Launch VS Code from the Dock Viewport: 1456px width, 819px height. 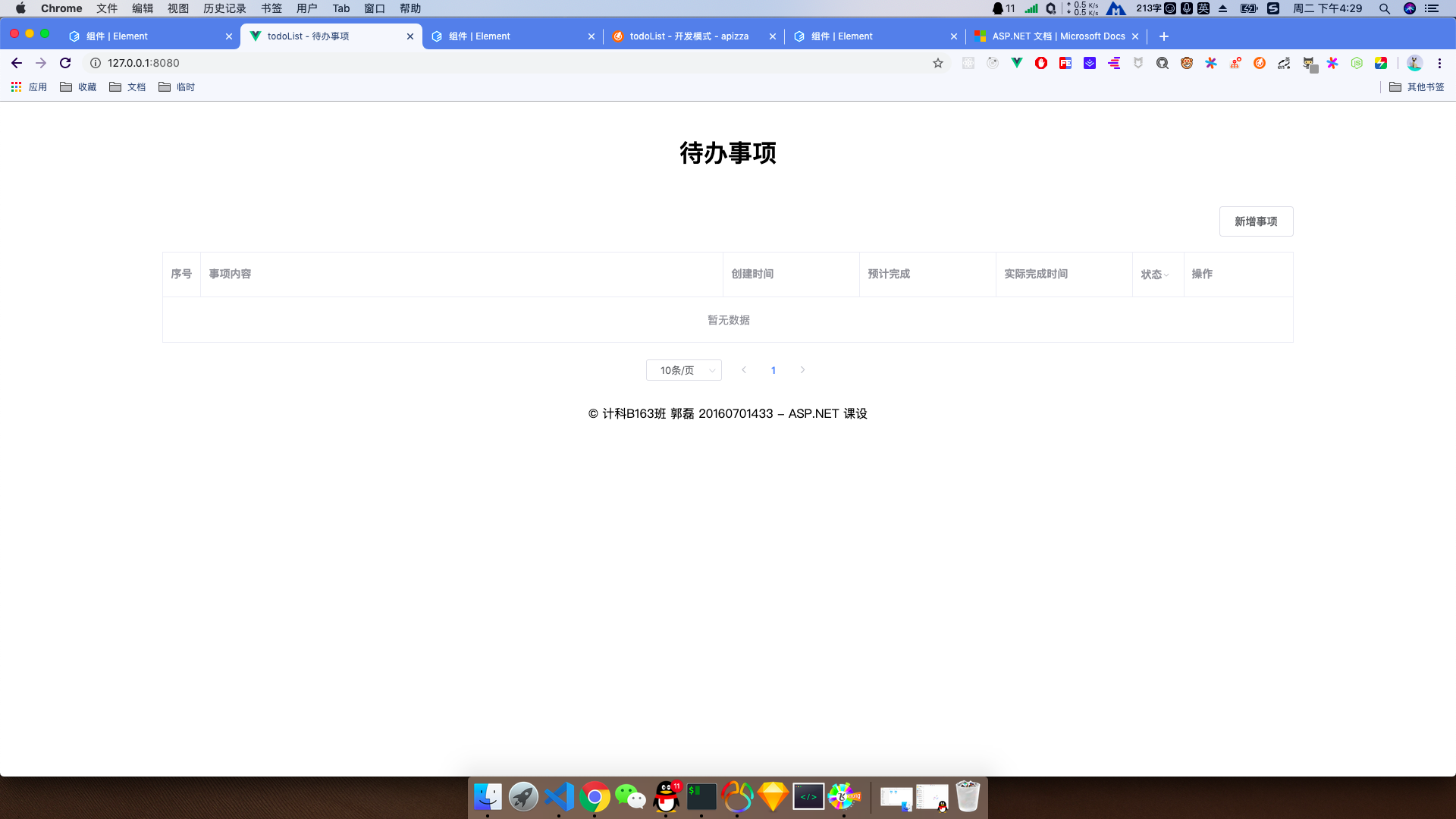[x=560, y=796]
